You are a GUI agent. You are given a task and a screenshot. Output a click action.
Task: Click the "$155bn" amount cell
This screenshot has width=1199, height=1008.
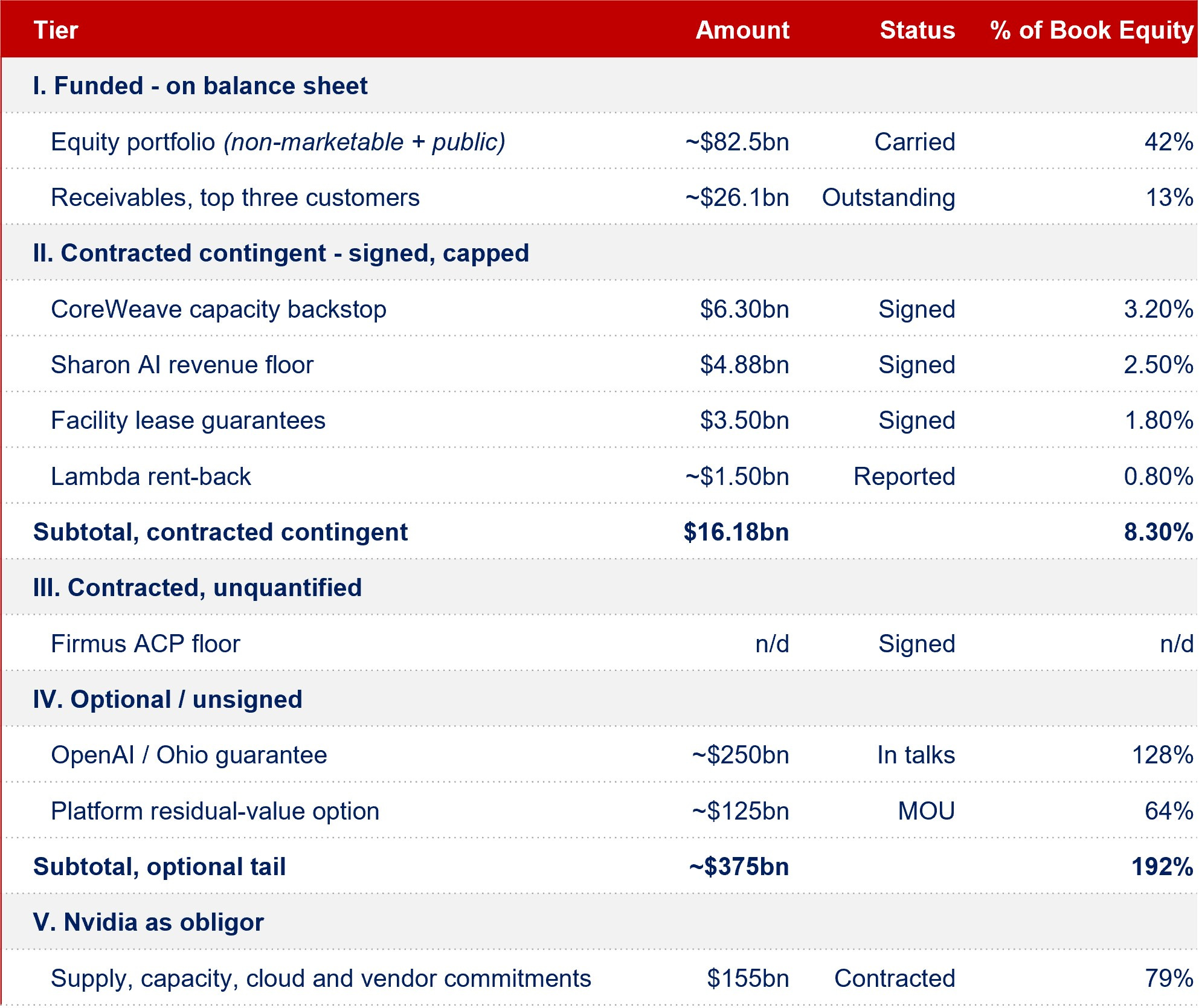point(748,978)
